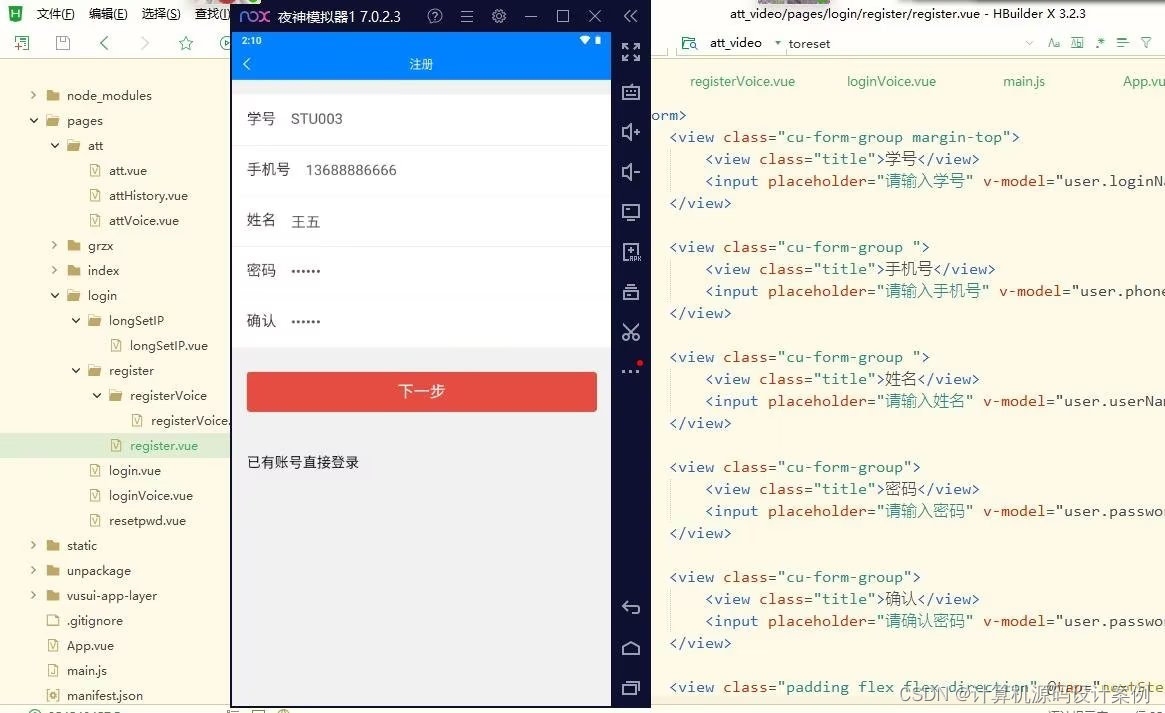The image size is (1165, 713).
Task: Toggle whole word matching in search bar
Action: tap(1078, 43)
